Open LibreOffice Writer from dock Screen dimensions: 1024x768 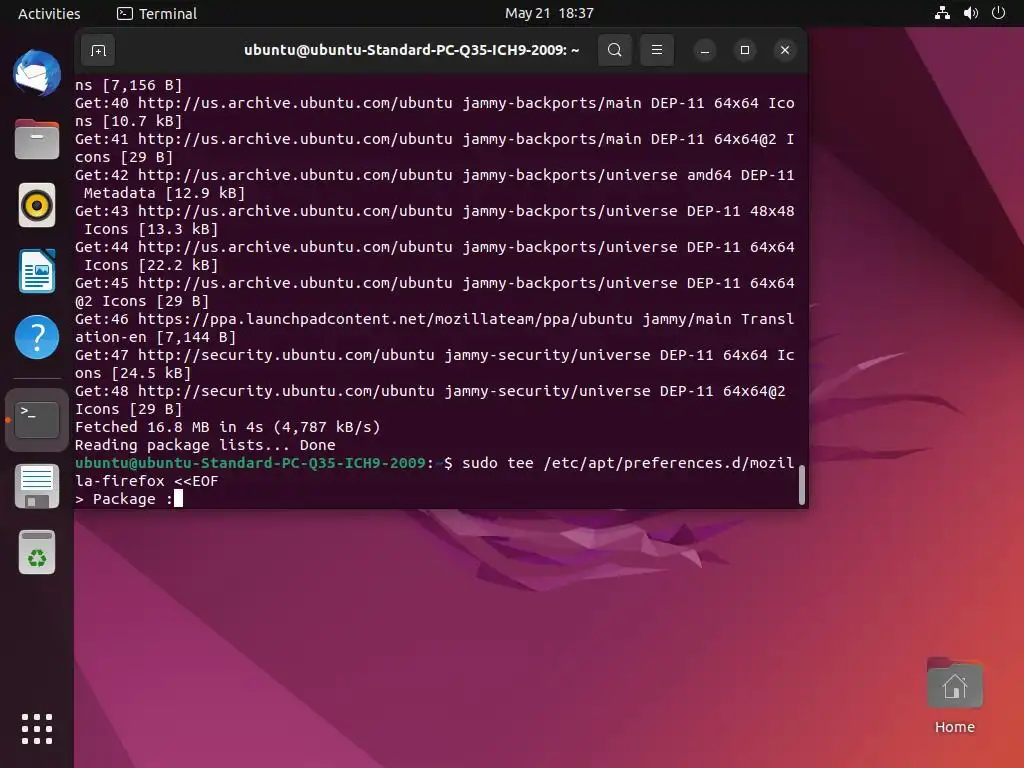click(x=37, y=271)
